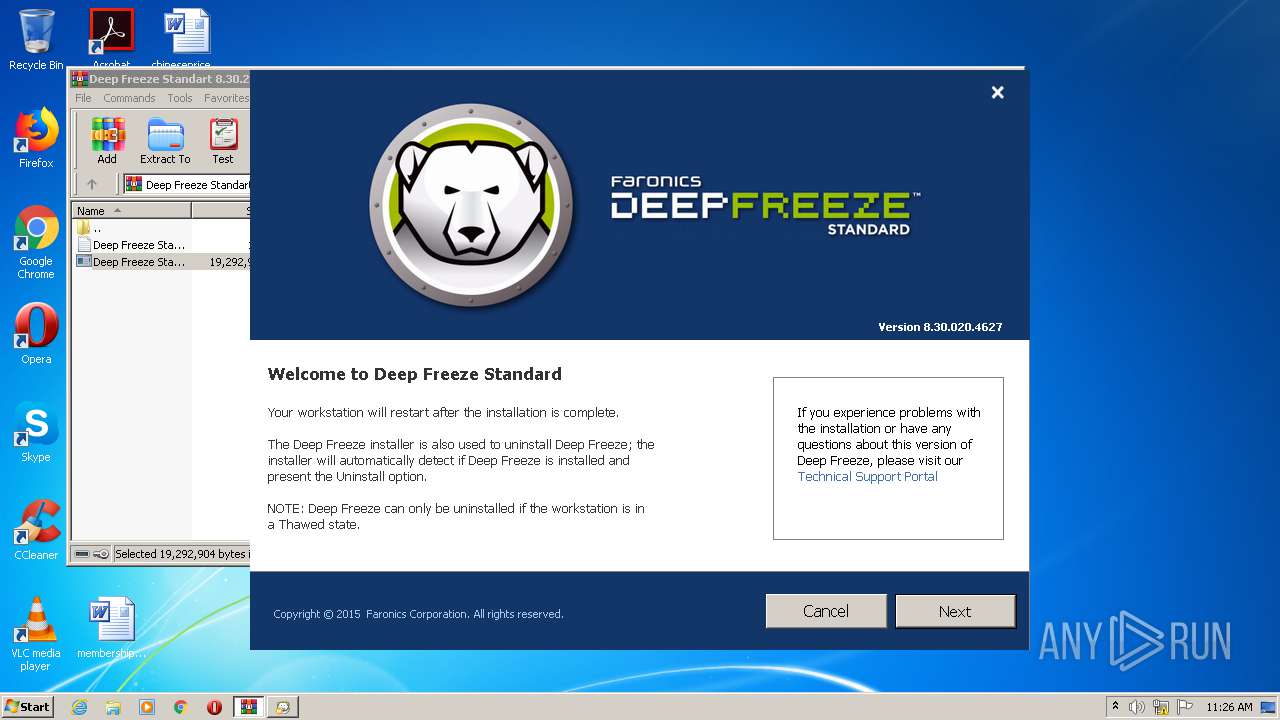Click the volume speaker tray icon
This screenshot has width=1280, height=720.
tap(1137, 707)
